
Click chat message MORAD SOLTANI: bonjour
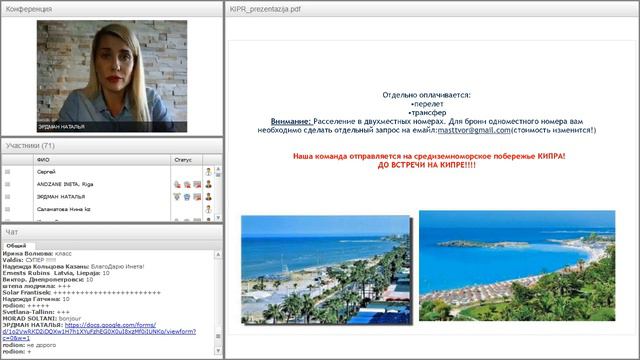pyautogui.click(x=42, y=318)
